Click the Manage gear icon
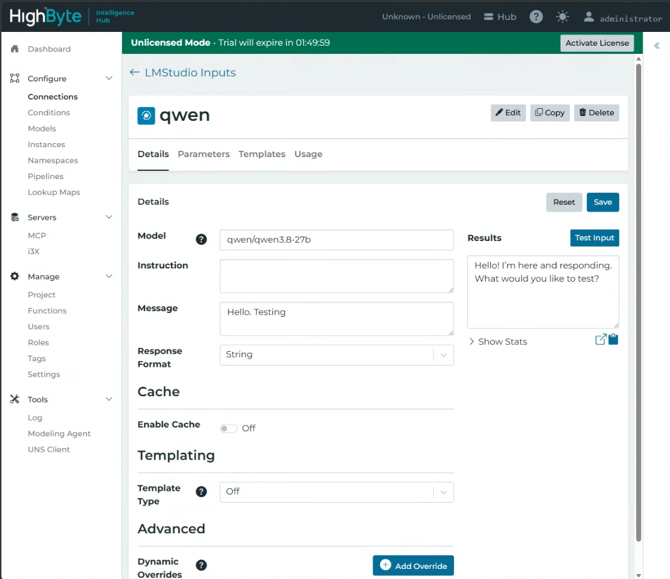Image resolution: width=670 pixels, height=579 pixels. pos(15,276)
